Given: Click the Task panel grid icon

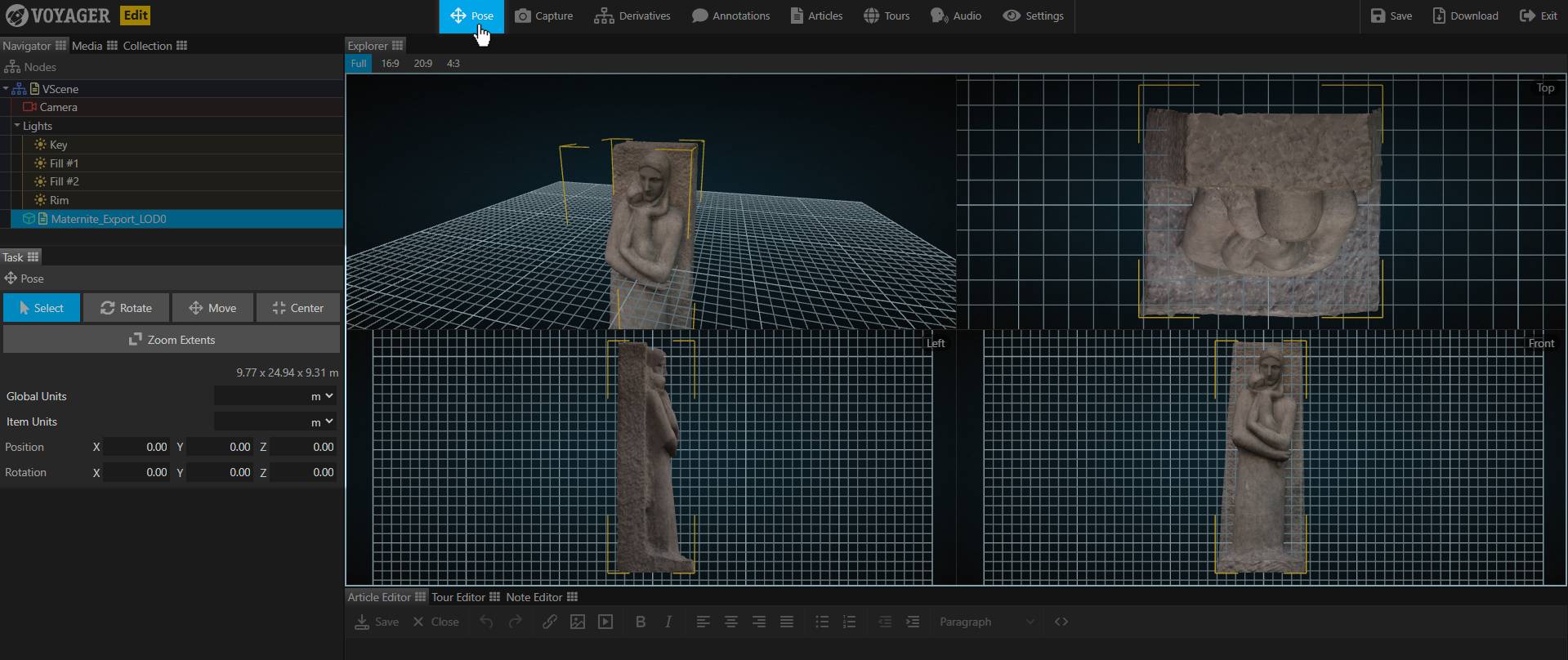Looking at the screenshot, I should 34,256.
